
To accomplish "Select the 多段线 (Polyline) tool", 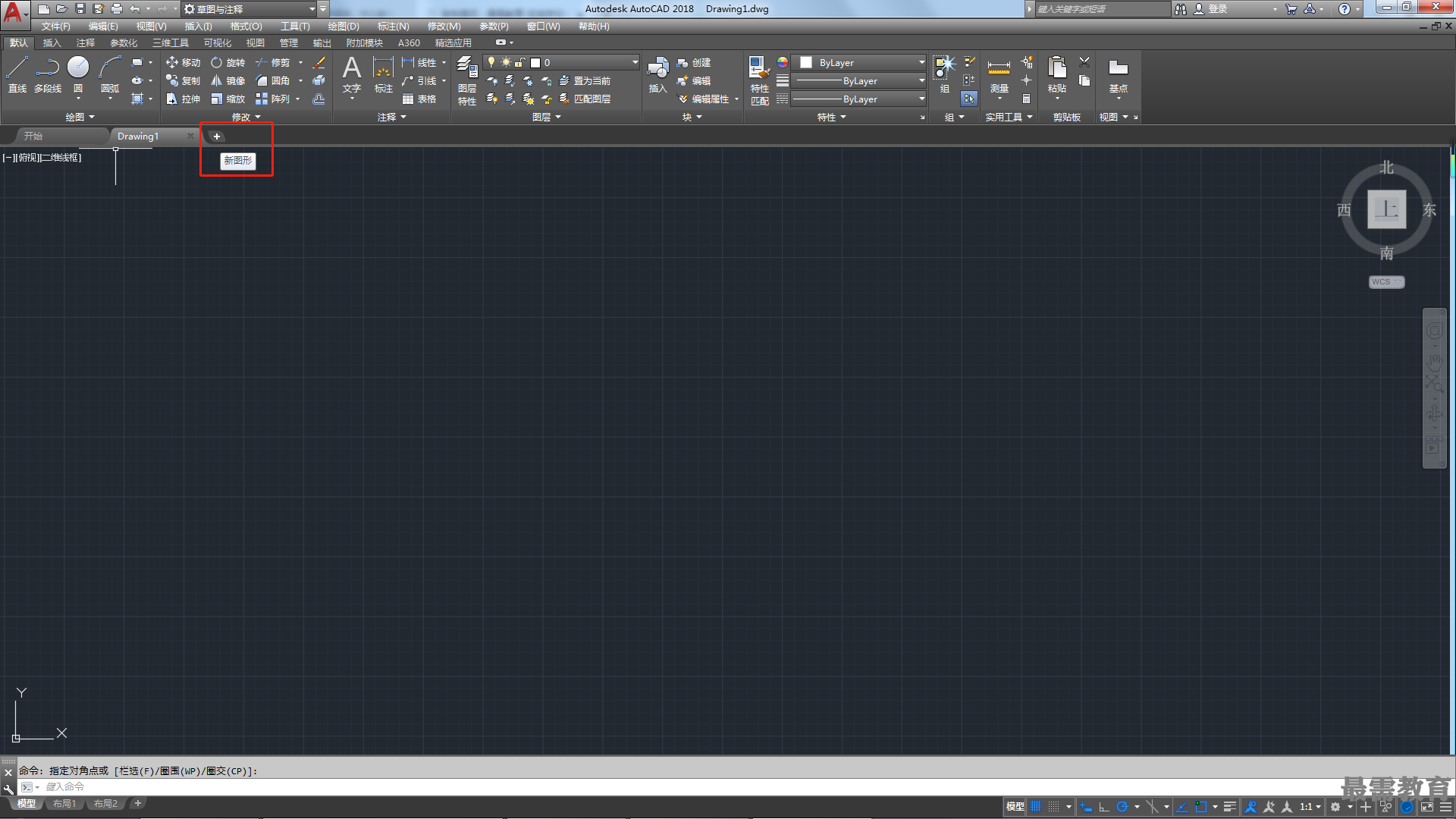I will point(48,74).
